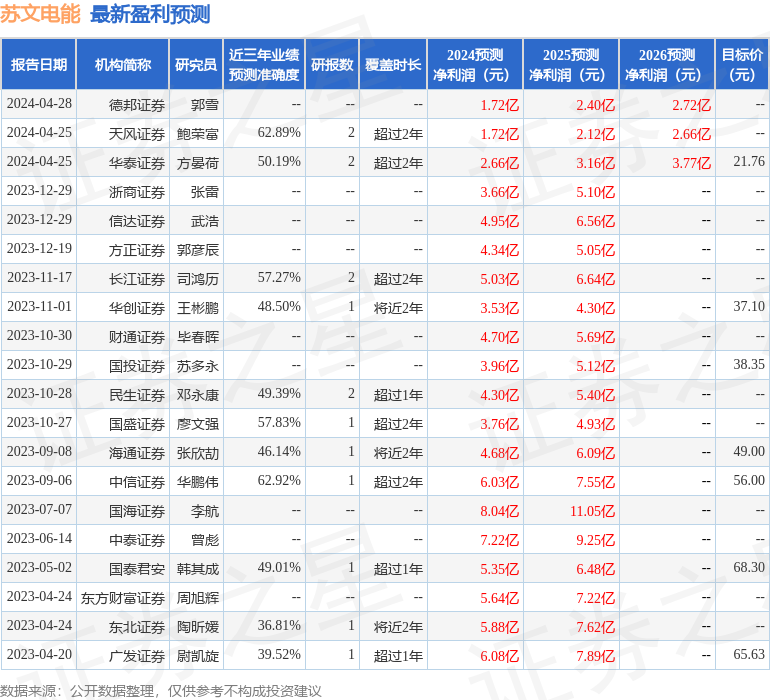Click target price 37.10
Screen dimensions: 770x700
tap(749, 307)
